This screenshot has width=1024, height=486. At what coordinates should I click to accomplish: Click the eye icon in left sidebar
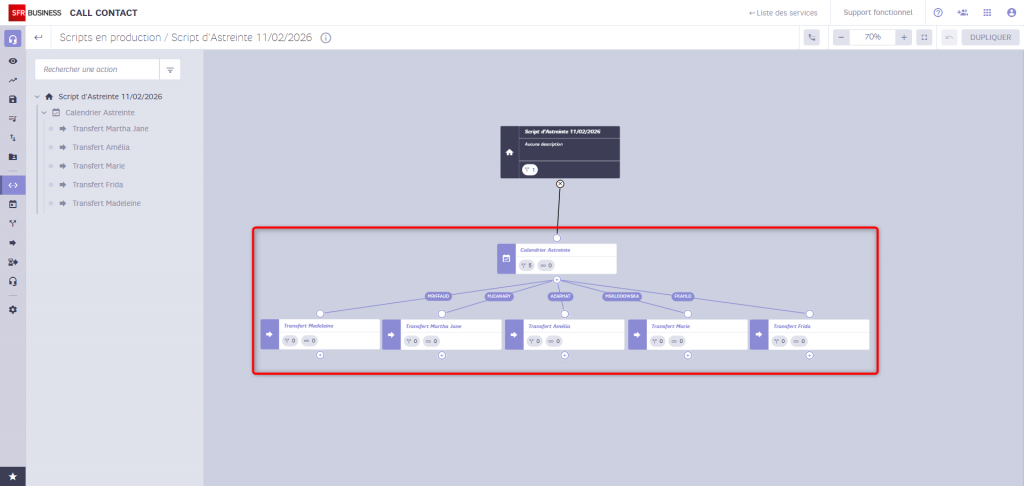(x=13, y=61)
